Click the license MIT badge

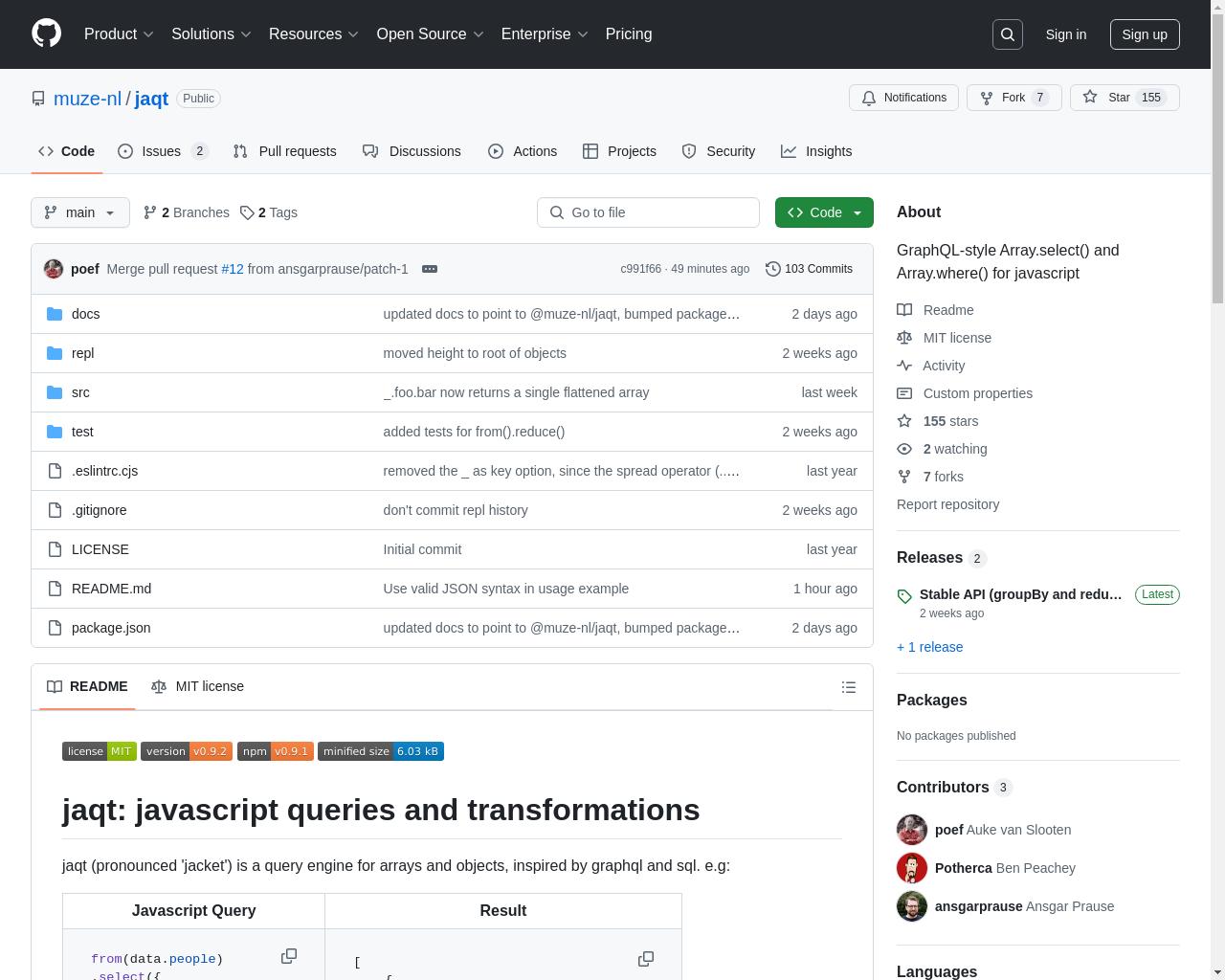click(100, 751)
